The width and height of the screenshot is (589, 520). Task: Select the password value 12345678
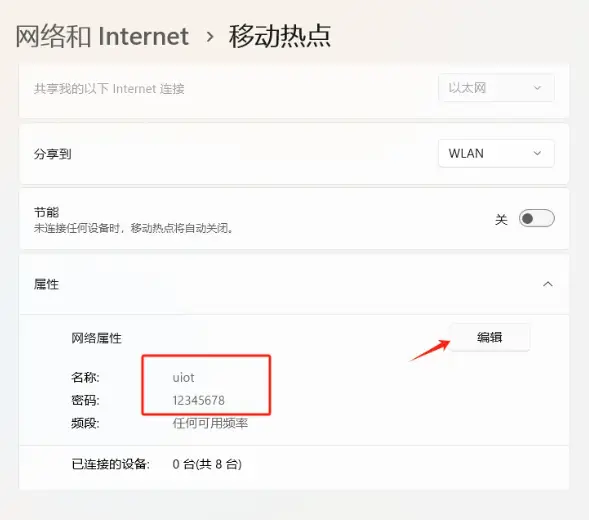(x=198, y=400)
